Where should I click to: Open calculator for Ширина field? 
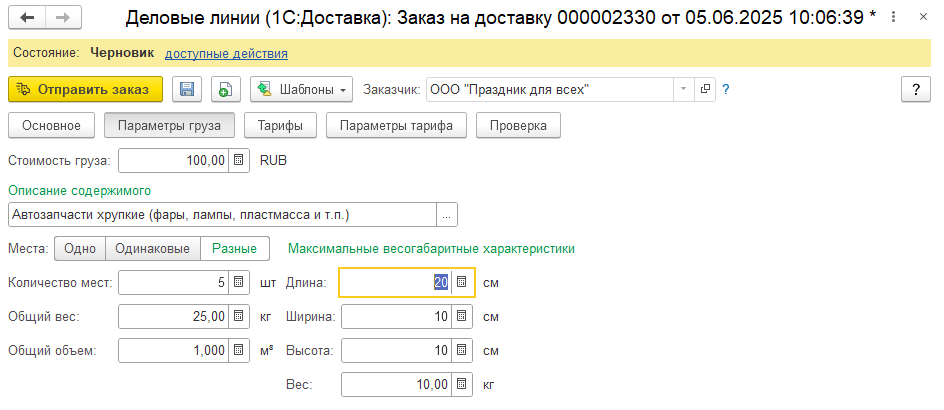461,317
